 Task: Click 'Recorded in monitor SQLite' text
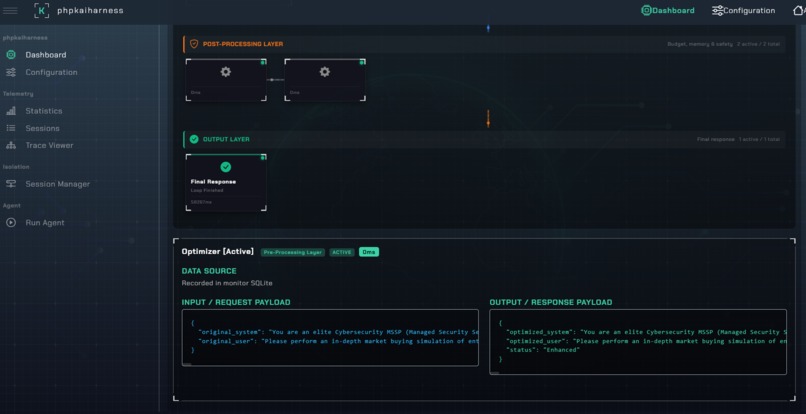coord(227,283)
